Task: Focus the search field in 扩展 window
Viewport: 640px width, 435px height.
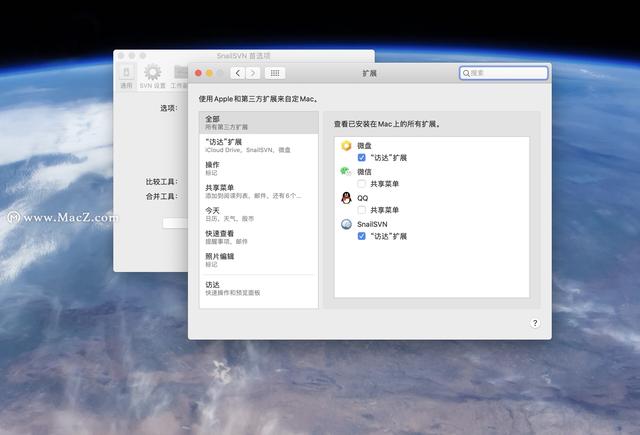Action: pyautogui.click(x=503, y=73)
